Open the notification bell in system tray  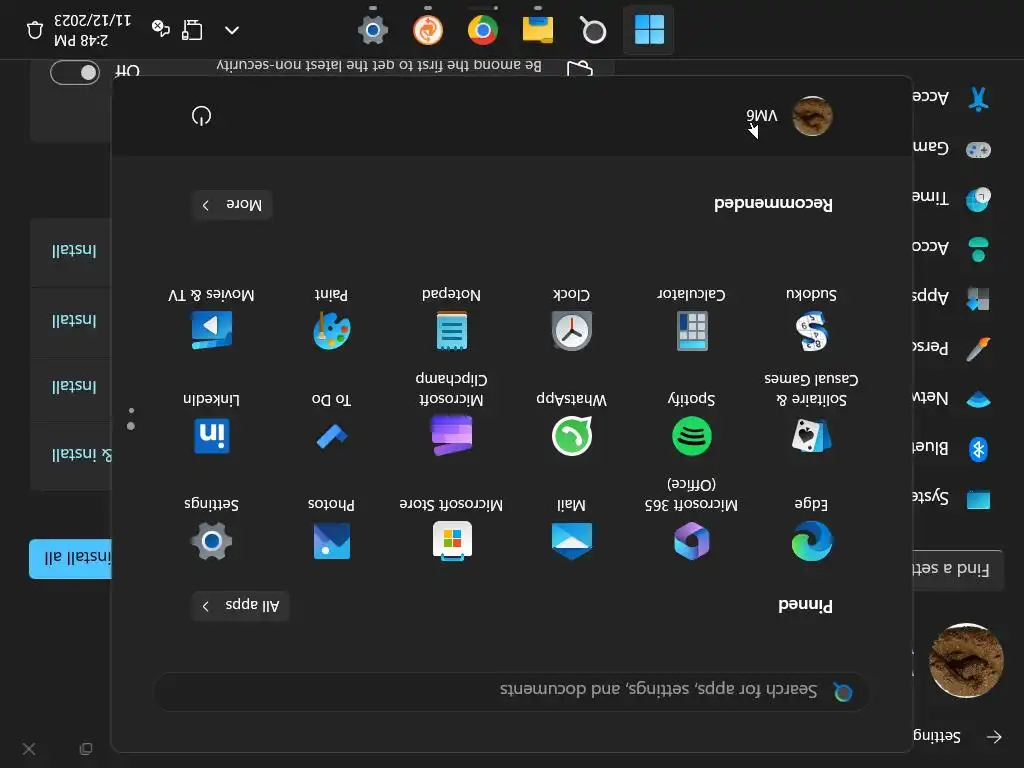tap(35, 30)
